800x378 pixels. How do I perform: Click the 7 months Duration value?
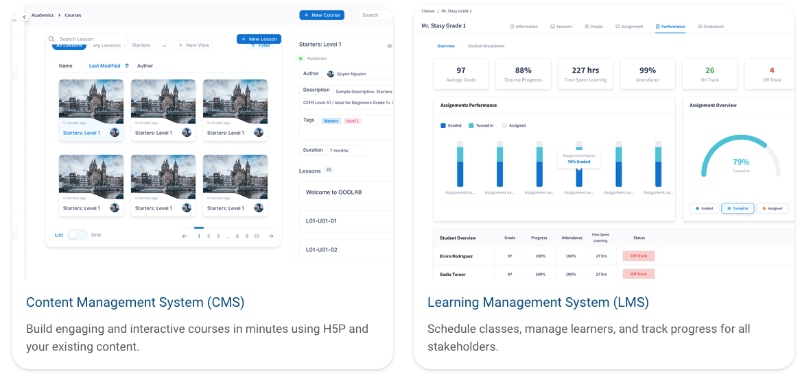click(338, 151)
